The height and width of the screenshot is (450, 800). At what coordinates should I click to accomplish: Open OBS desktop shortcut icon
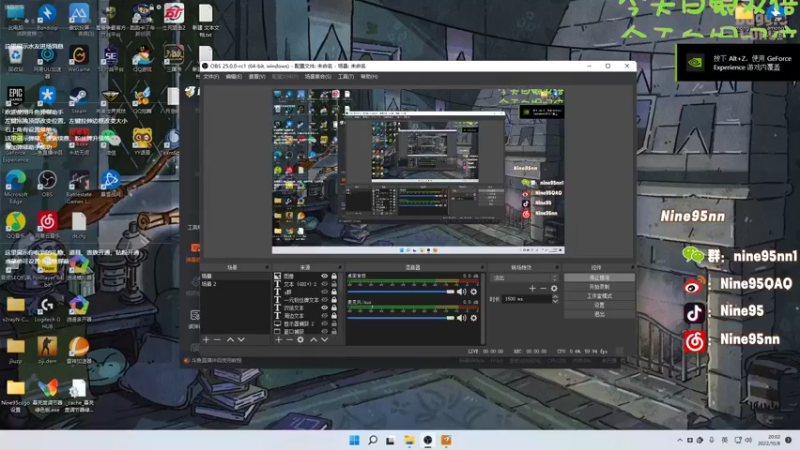(47, 185)
